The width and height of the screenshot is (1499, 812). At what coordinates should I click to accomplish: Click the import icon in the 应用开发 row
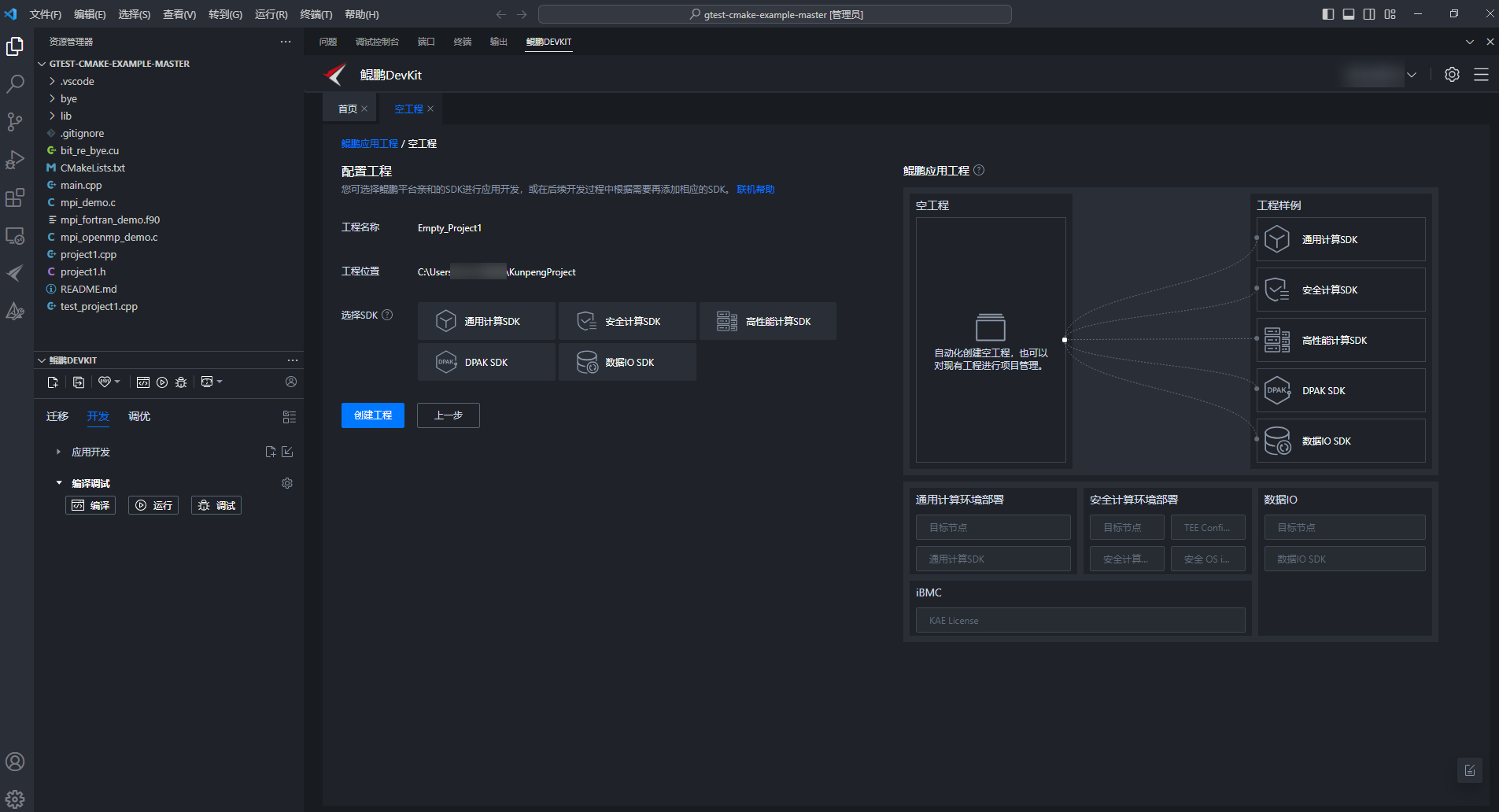coord(287,452)
